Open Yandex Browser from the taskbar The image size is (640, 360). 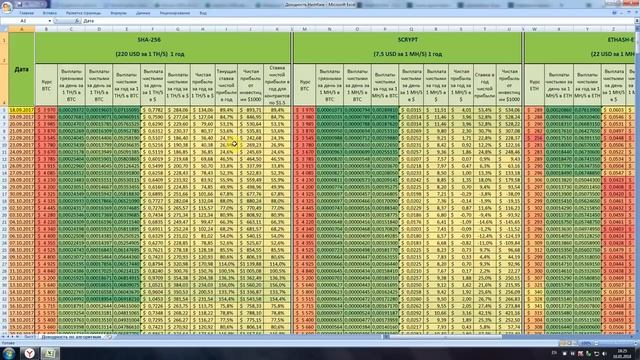click(x=29, y=353)
